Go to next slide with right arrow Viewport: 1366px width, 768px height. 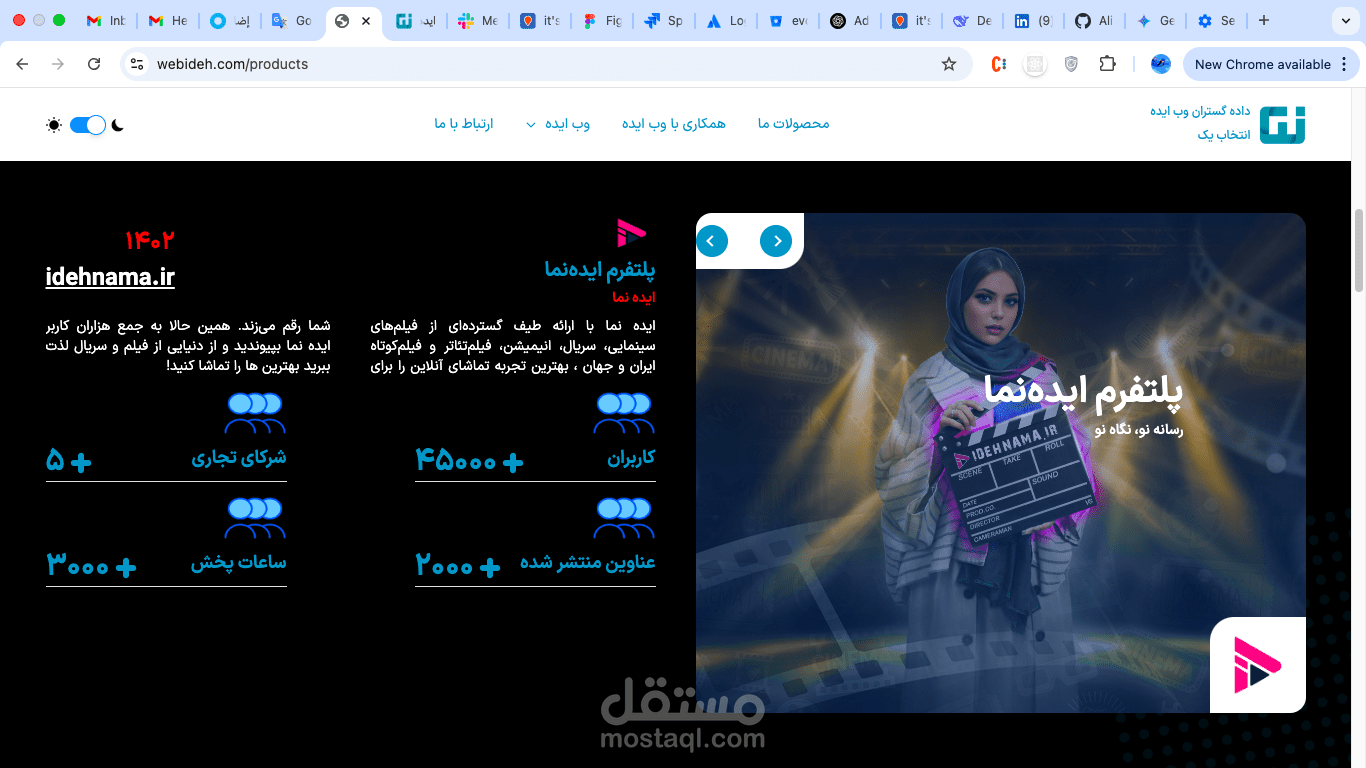tap(776, 241)
